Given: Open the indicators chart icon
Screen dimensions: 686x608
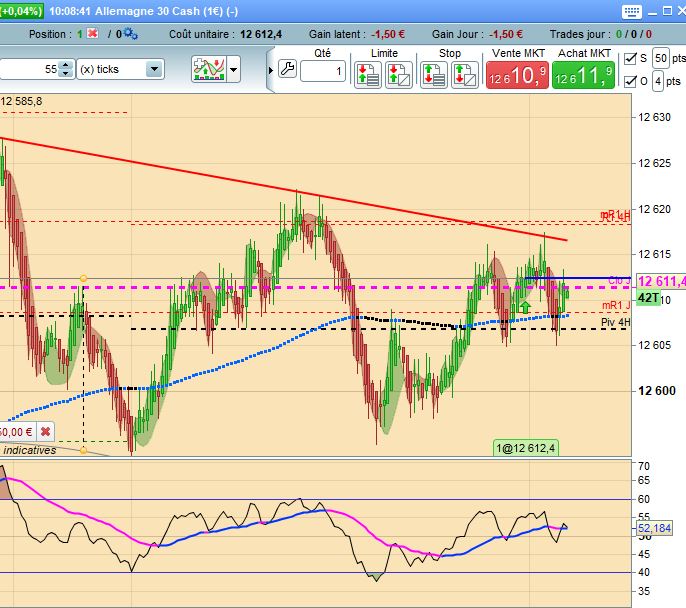Looking at the screenshot, I should pyautogui.click(x=209, y=69).
